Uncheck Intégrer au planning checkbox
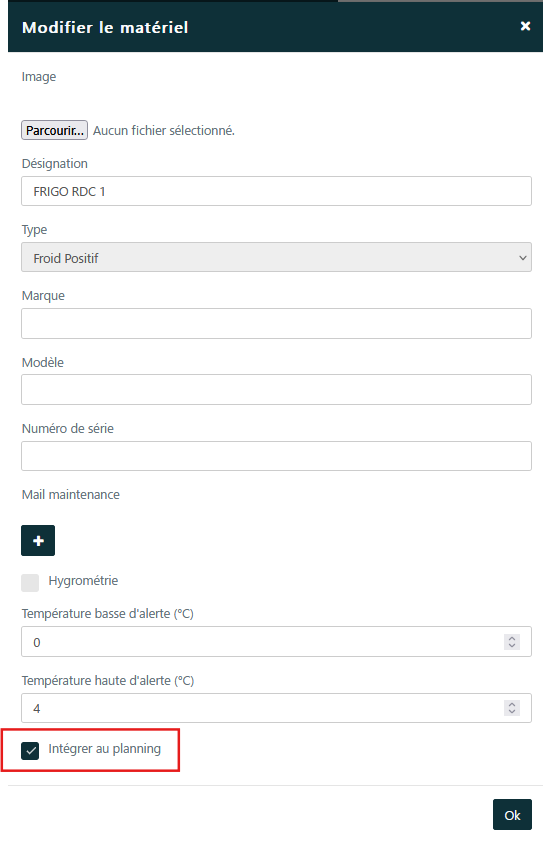 pos(30,751)
